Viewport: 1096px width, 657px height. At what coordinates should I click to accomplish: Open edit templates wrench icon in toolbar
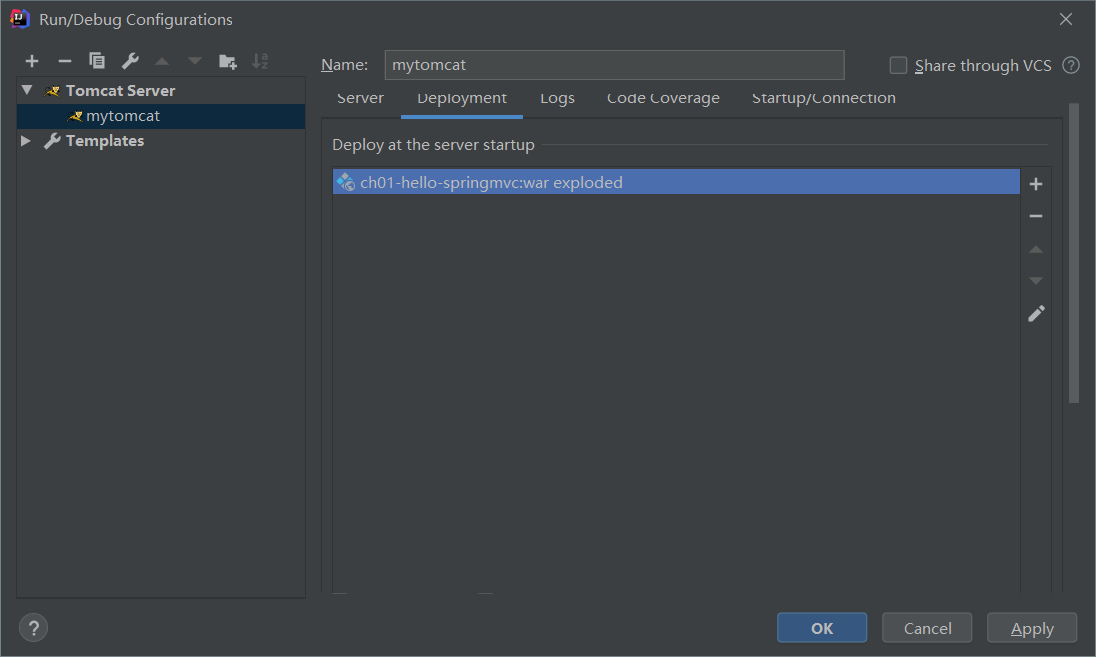[x=130, y=62]
